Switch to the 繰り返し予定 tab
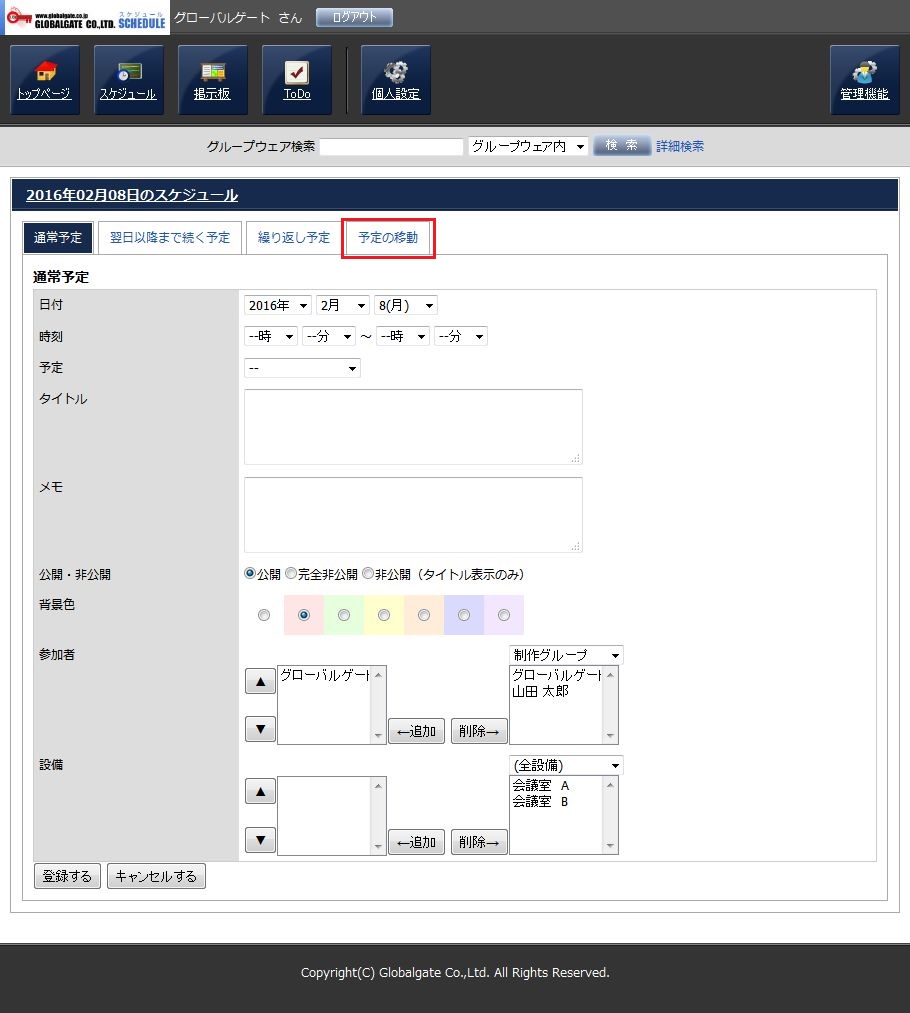The height and width of the screenshot is (1013, 910). point(294,238)
